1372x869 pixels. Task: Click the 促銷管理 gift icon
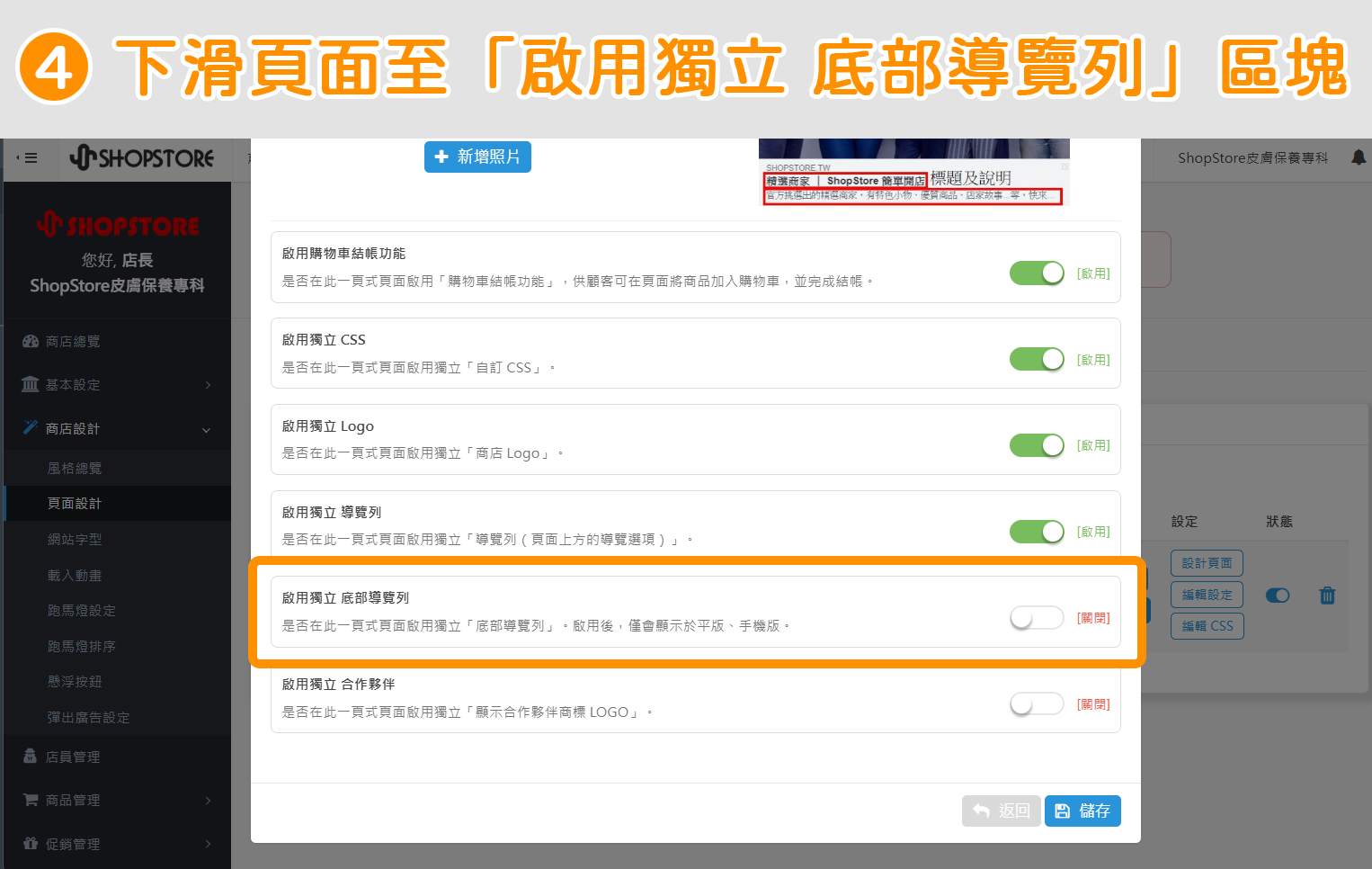pyautogui.click(x=31, y=843)
